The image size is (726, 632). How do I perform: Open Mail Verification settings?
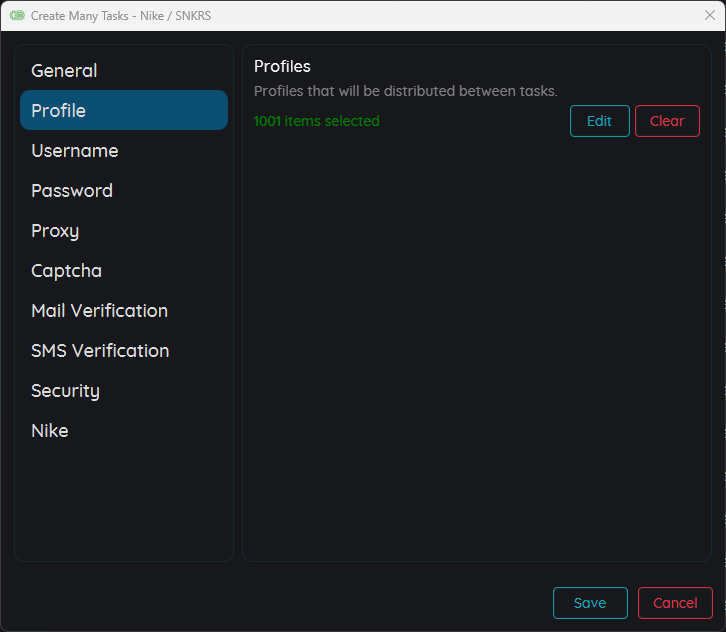click(x=99, y=311)
